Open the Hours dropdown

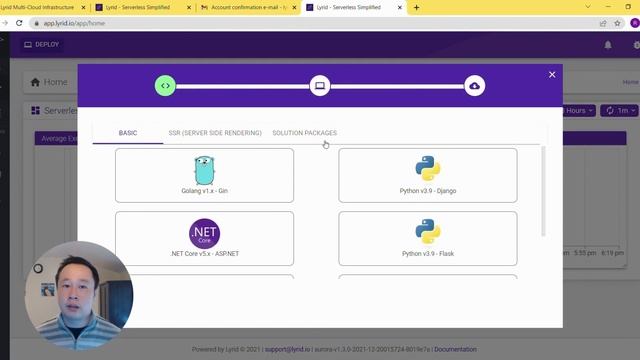pyautogui.click(x=579, y=111)
